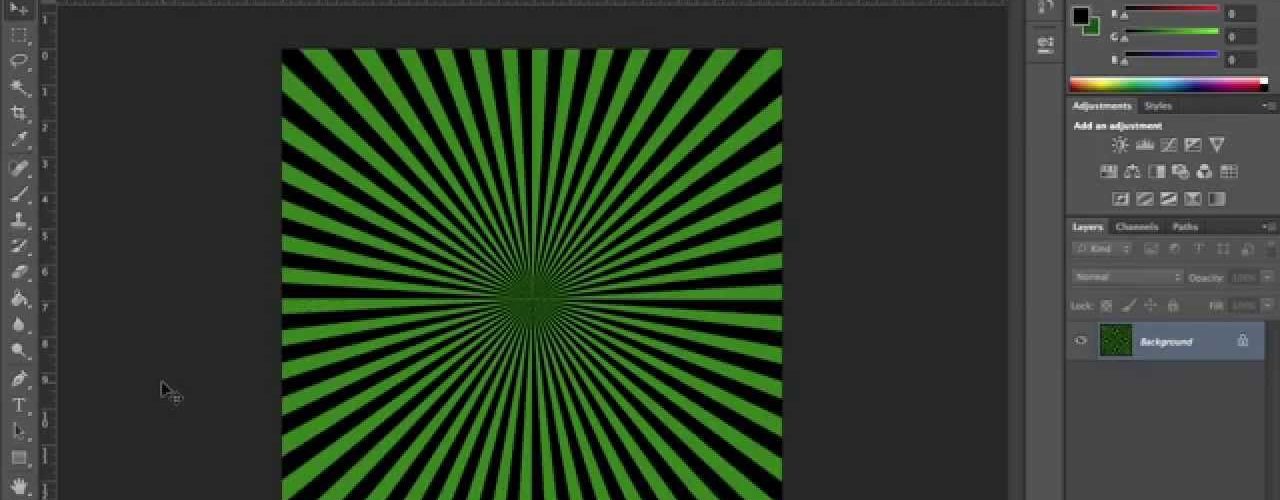The width and height of the screenshot is (1280, 500).
Task: Switch to the Layers tab
Action: (x=1088, y=227)
